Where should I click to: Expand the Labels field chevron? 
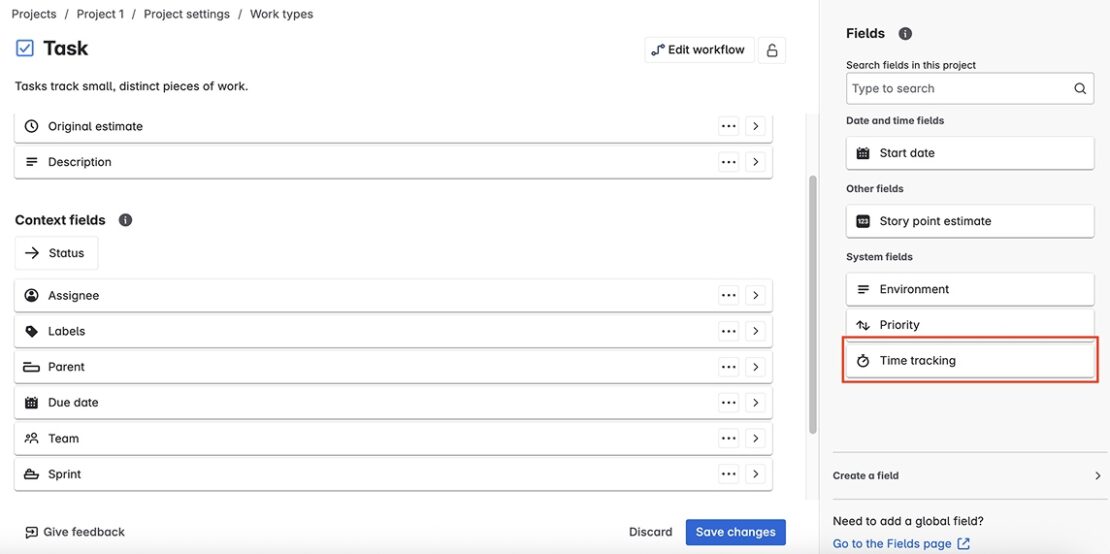[x=755, y=331]
